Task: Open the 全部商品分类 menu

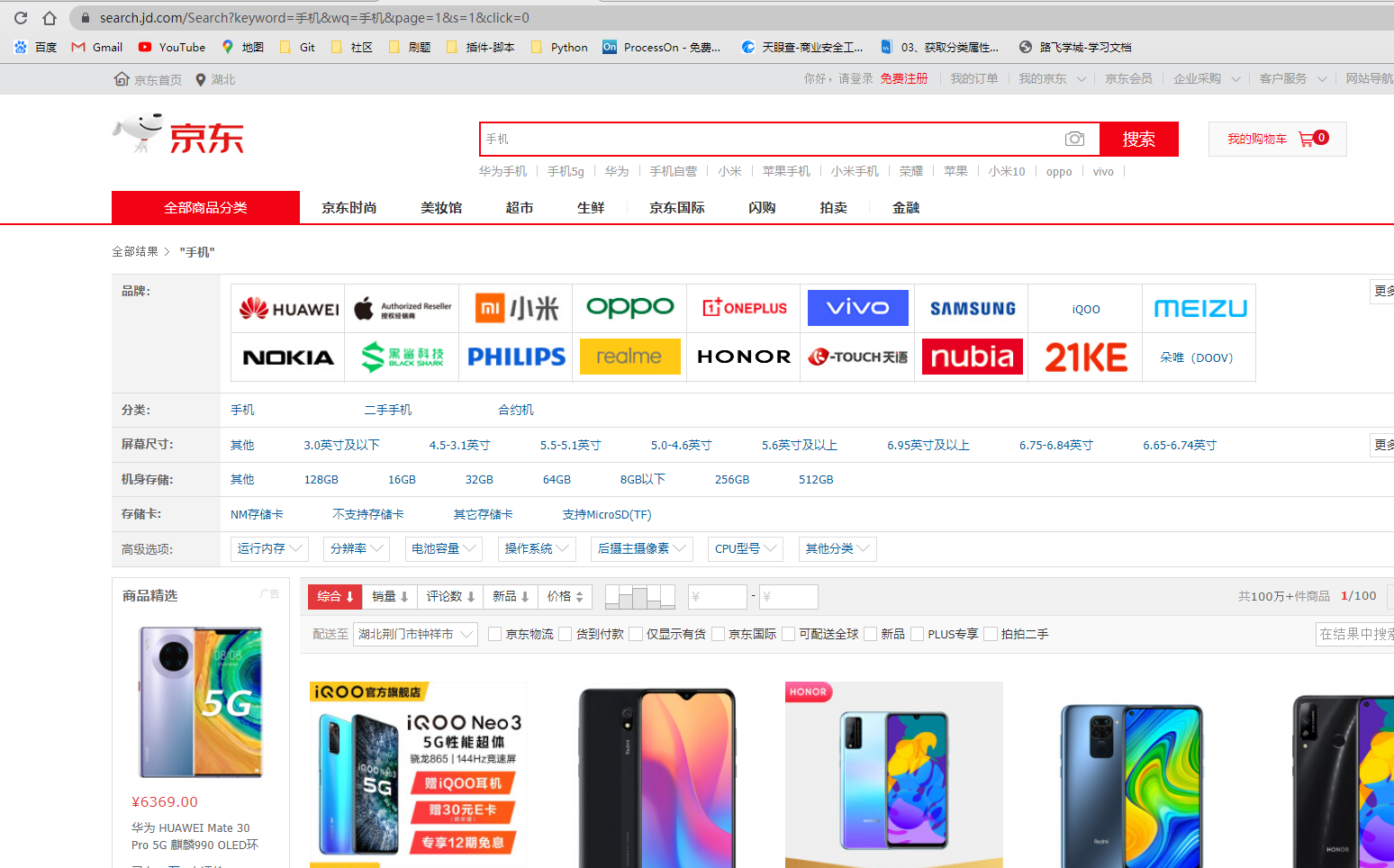Action: (205, 207)
